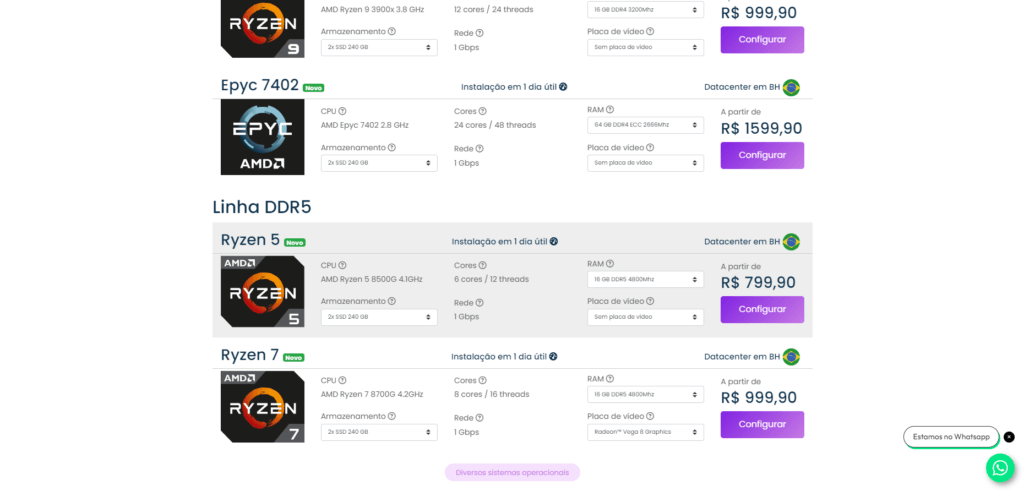Viewport: 1024px width, 491px height.
Task: Click help icon next to Epyc 7402 CPU label
Action: [342, 111]
